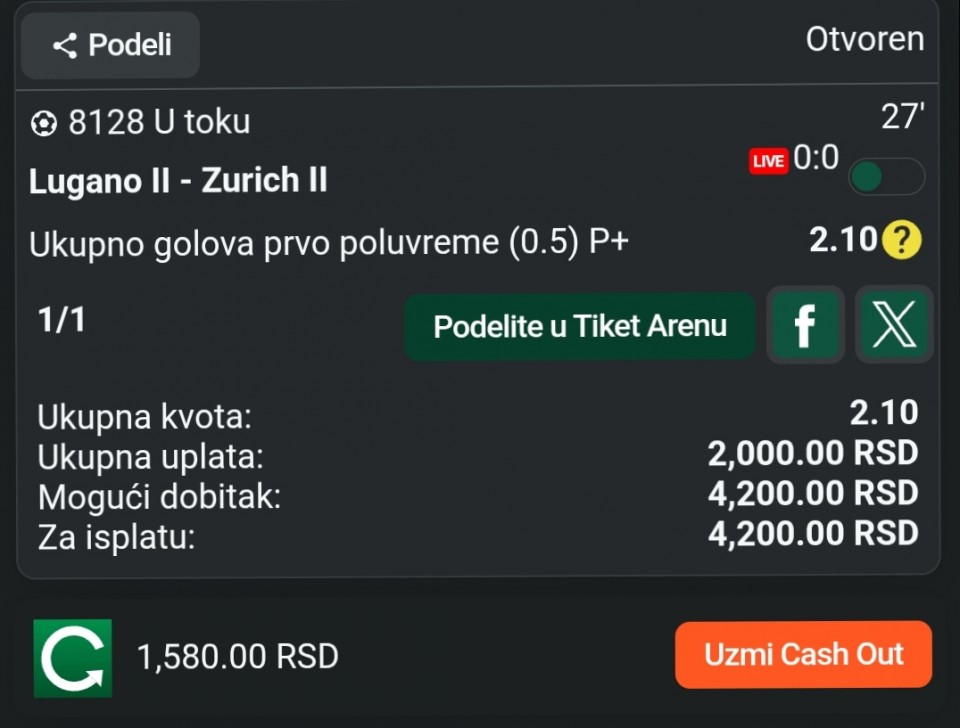Share ticket on Facebook
The width and height of the screenshot is (960, 728).
tap(803, 325)
